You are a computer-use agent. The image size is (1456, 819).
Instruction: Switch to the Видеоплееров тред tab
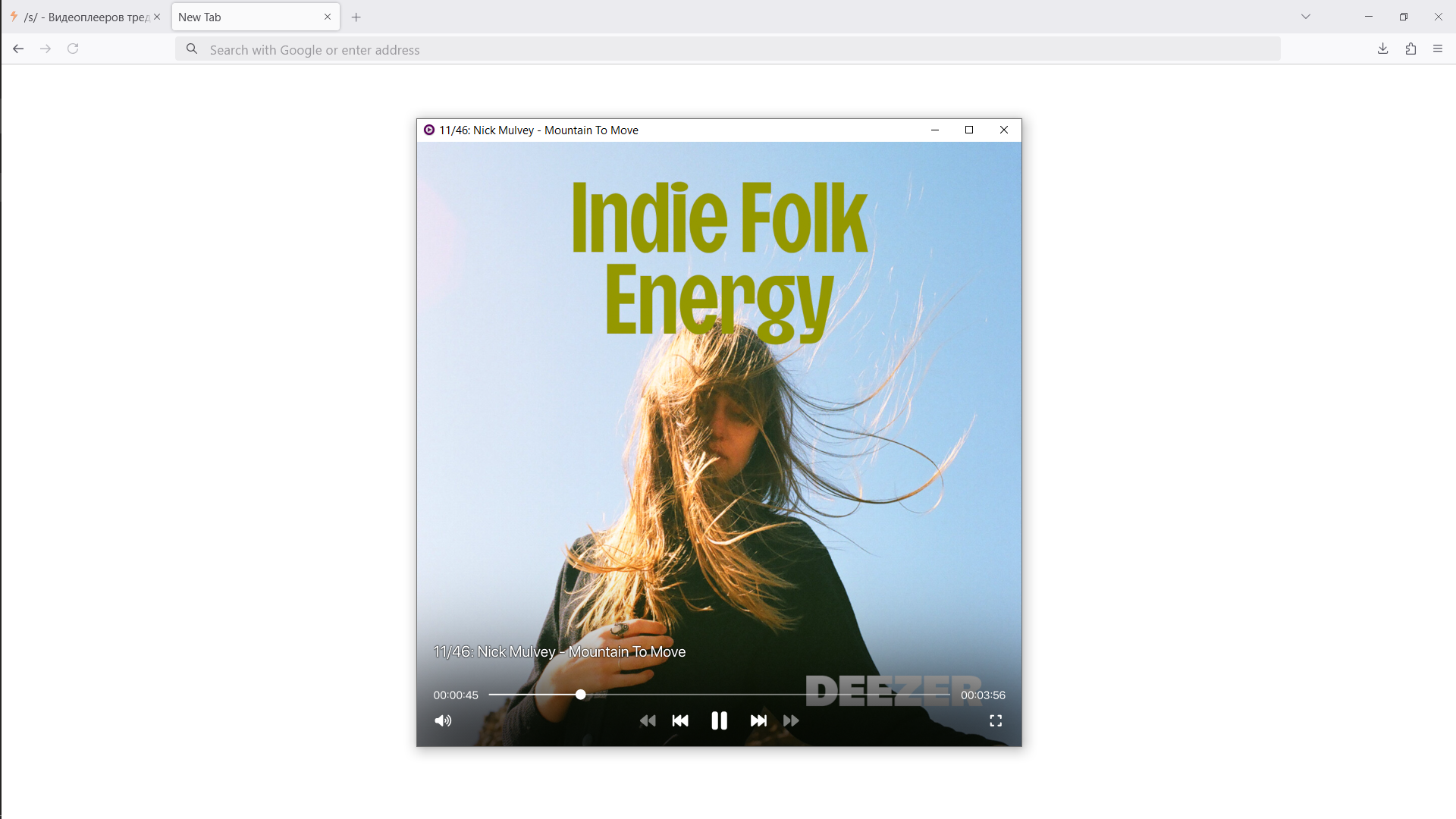click(x=83, y=17)
